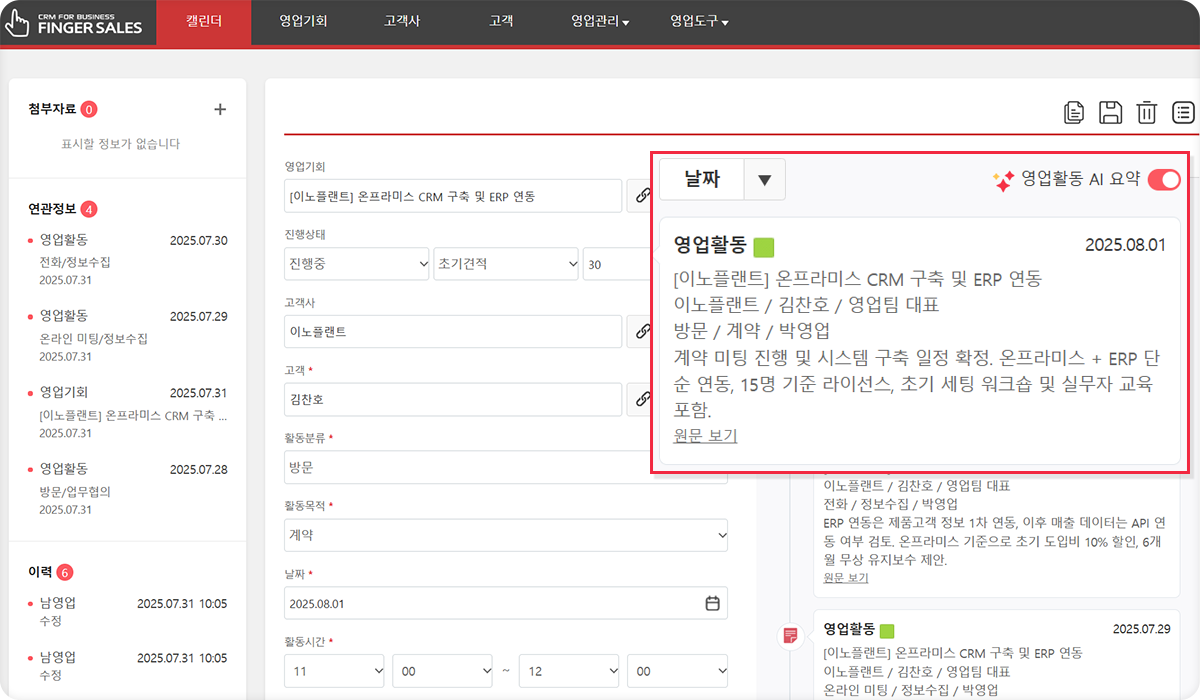Click the 방문 / 계약 / 박영업 line

pyautogui.click(x=752, y=330)
